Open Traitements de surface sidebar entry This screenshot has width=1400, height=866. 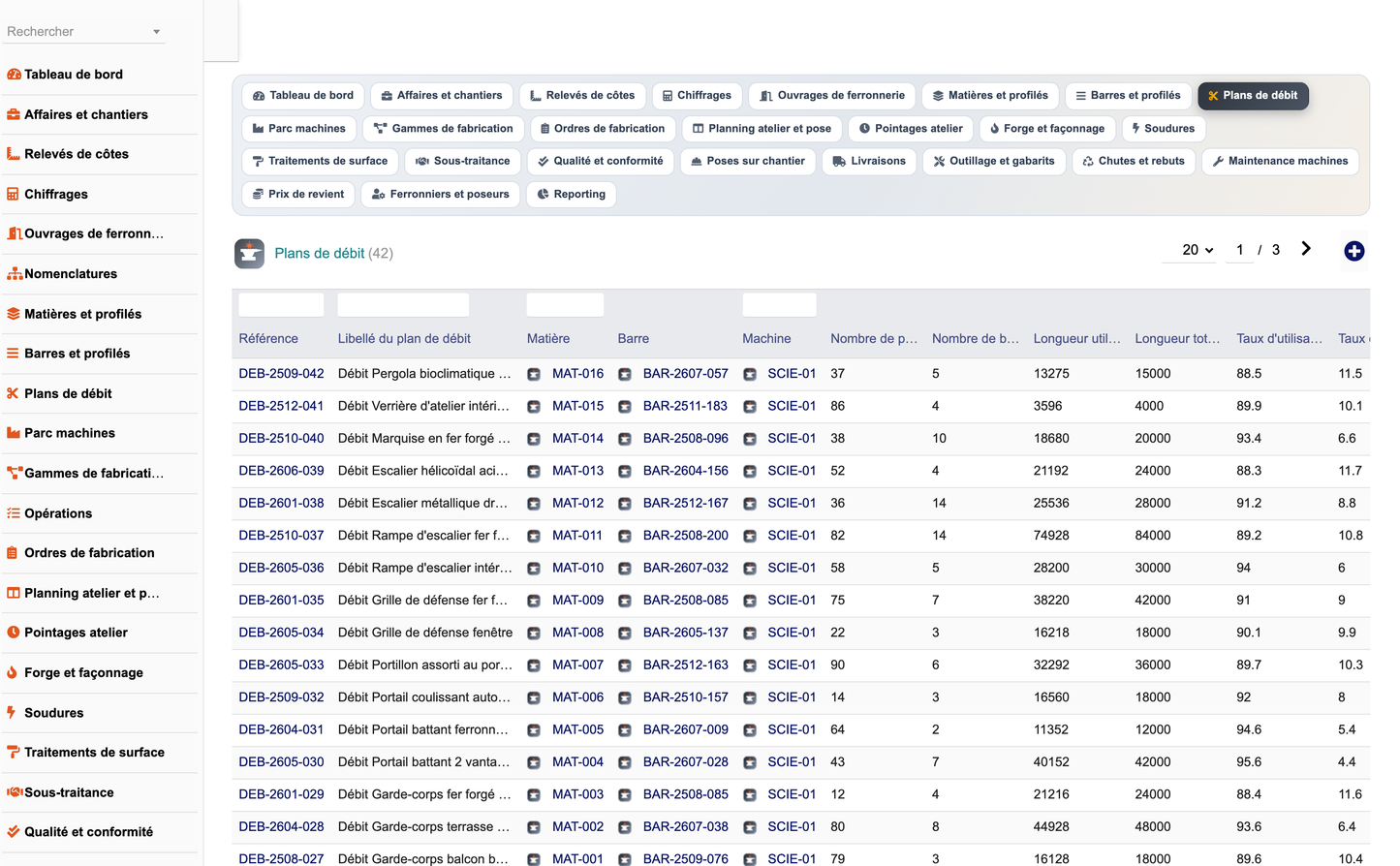pos(94,753)
